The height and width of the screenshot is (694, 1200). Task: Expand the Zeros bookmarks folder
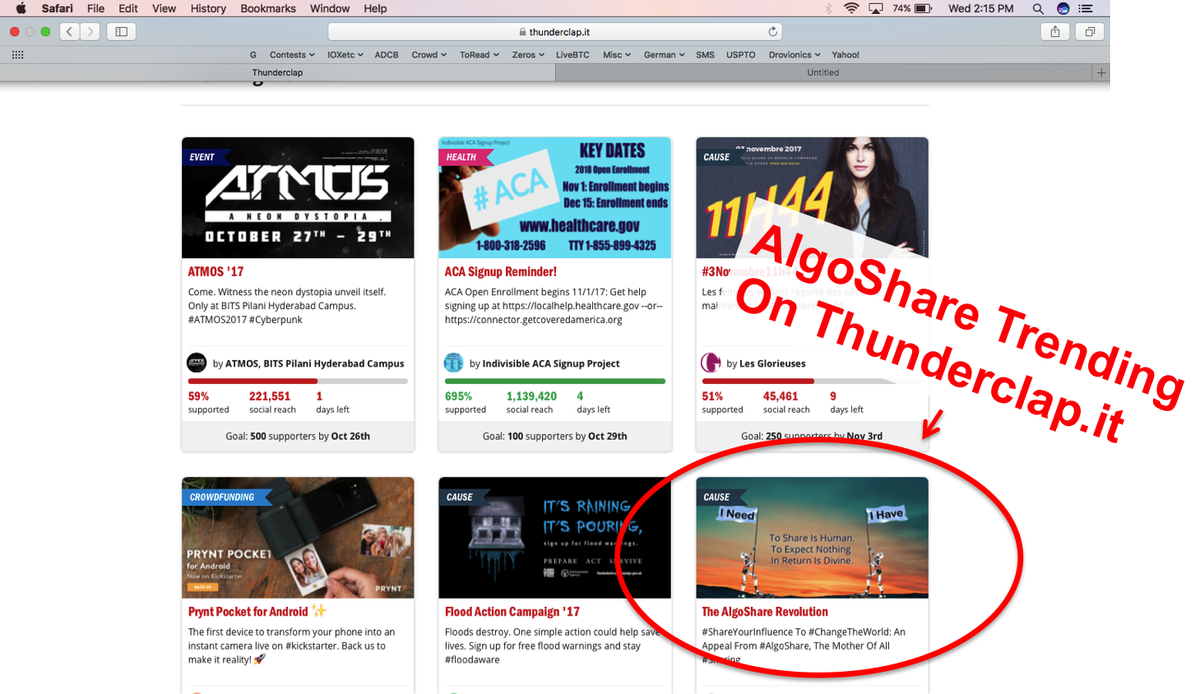click(x=528, y=55)
